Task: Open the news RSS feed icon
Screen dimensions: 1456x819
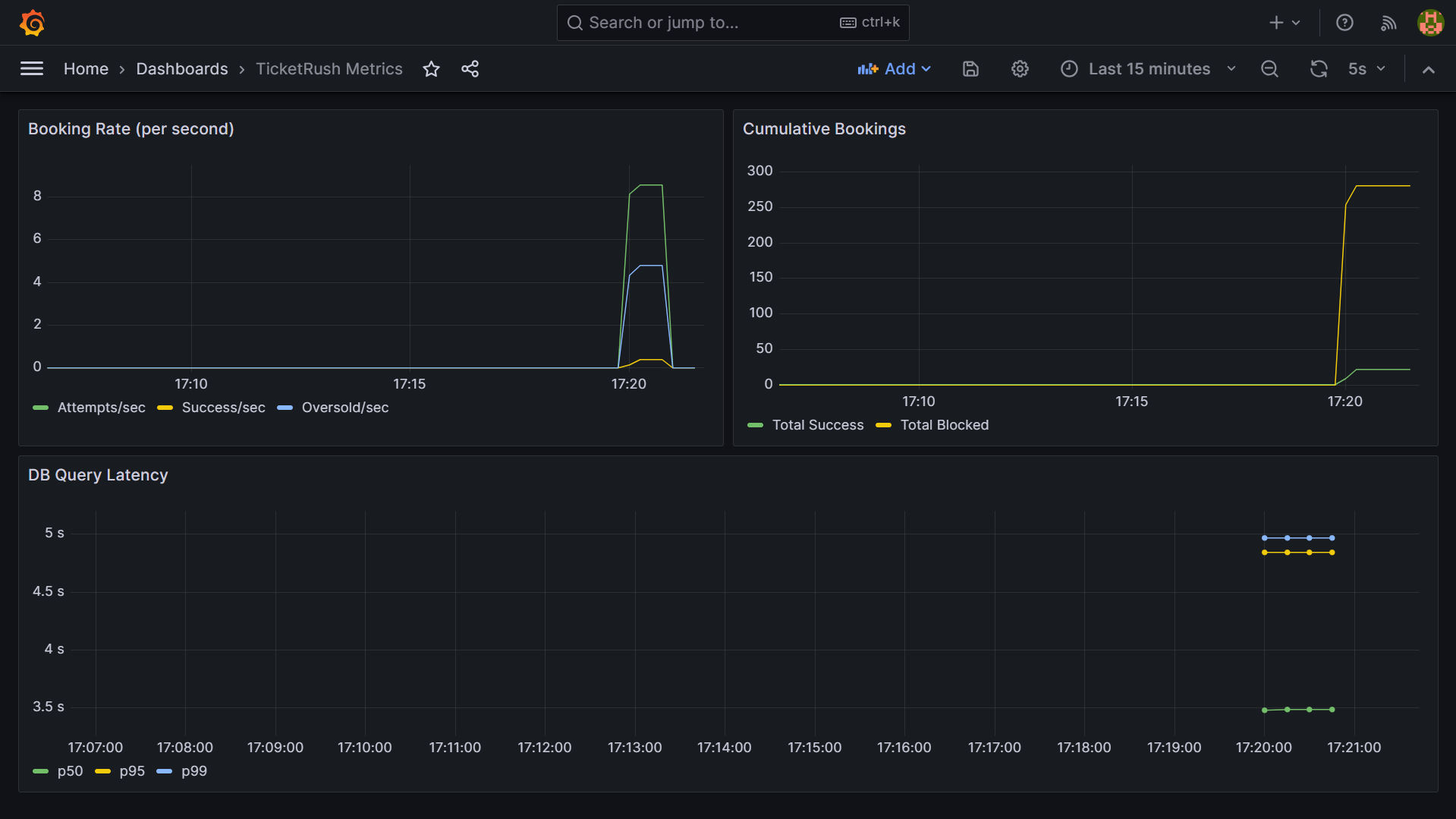Action: 1388,23
